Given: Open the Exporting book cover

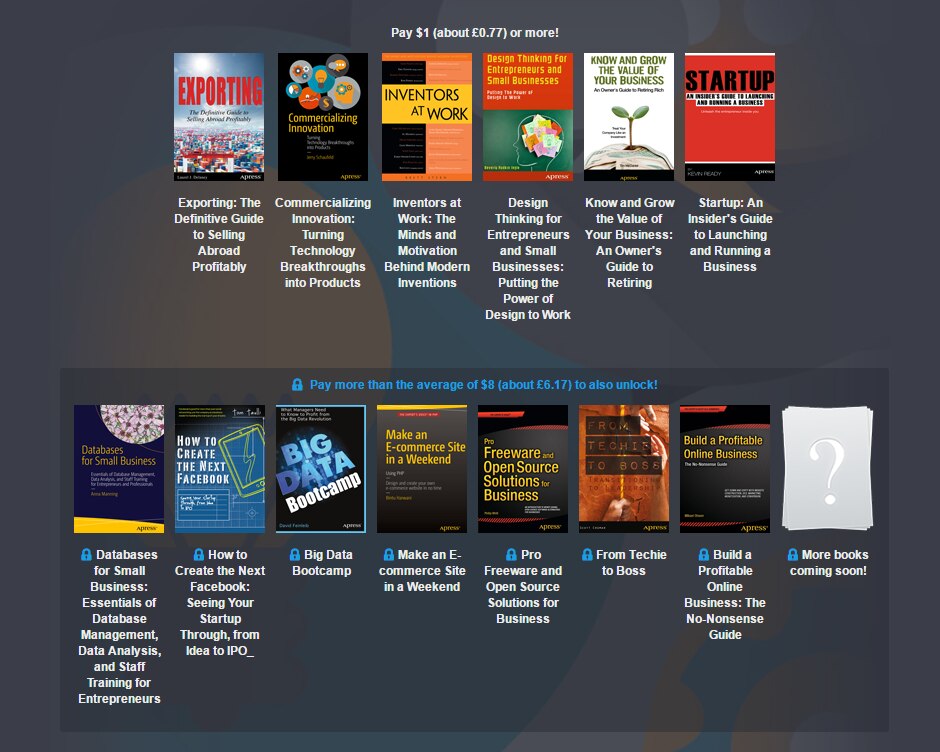Looking at the screenshot, I should (219, 117).
